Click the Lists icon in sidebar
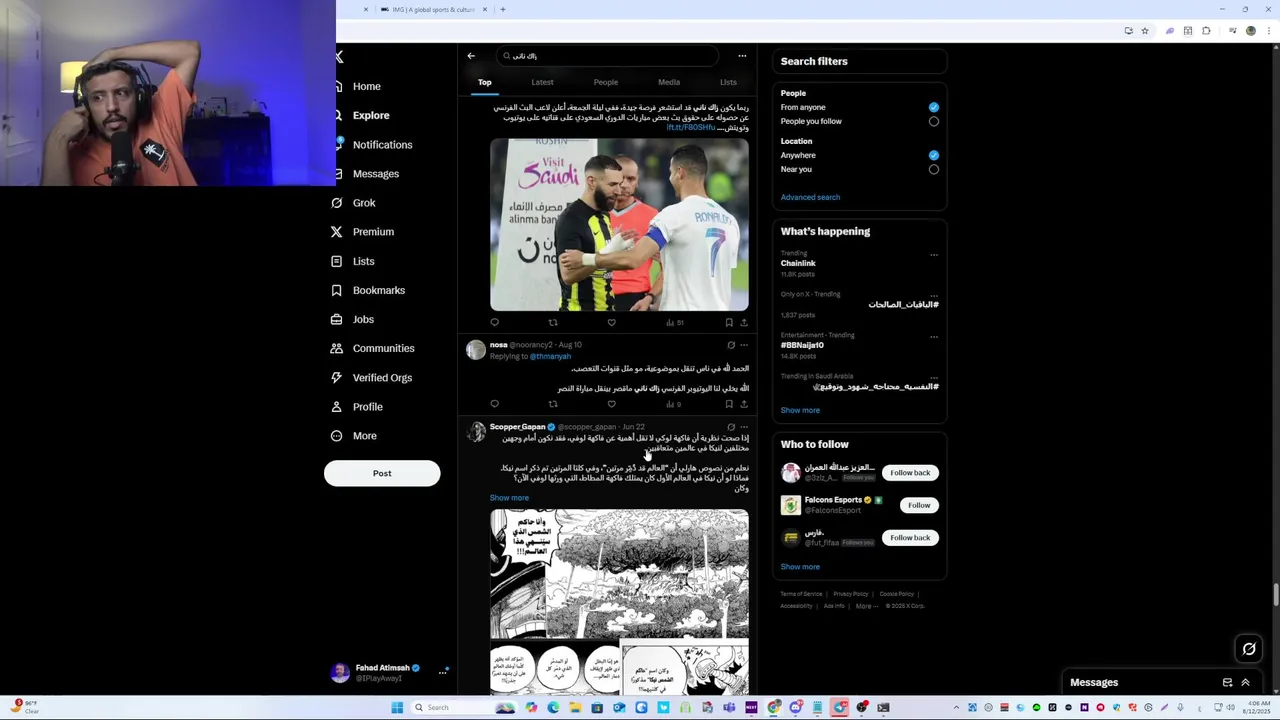The width and height of the screenshot is (1280, 720). coord(337,261)
